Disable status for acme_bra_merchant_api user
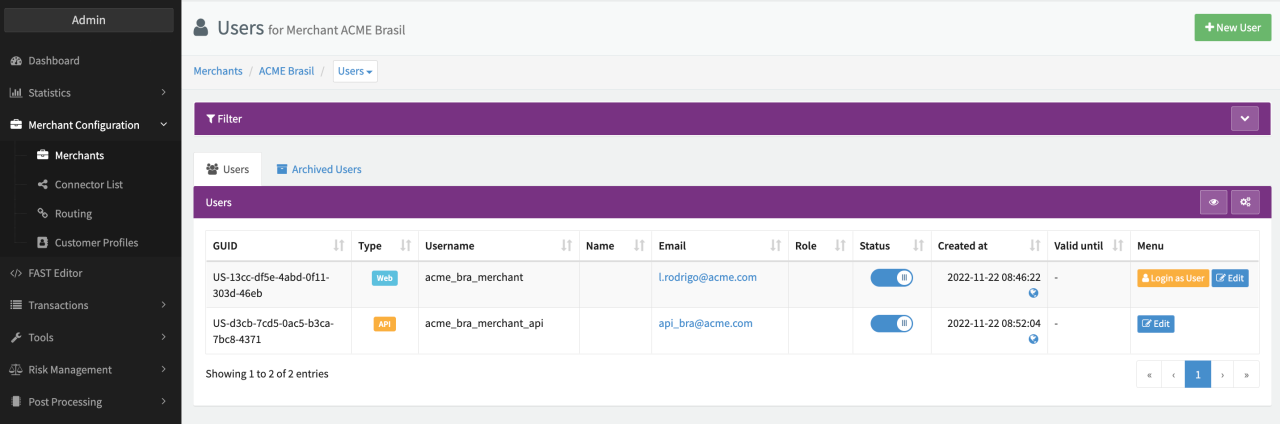The image size is (1280, 424). click(891, 324)
